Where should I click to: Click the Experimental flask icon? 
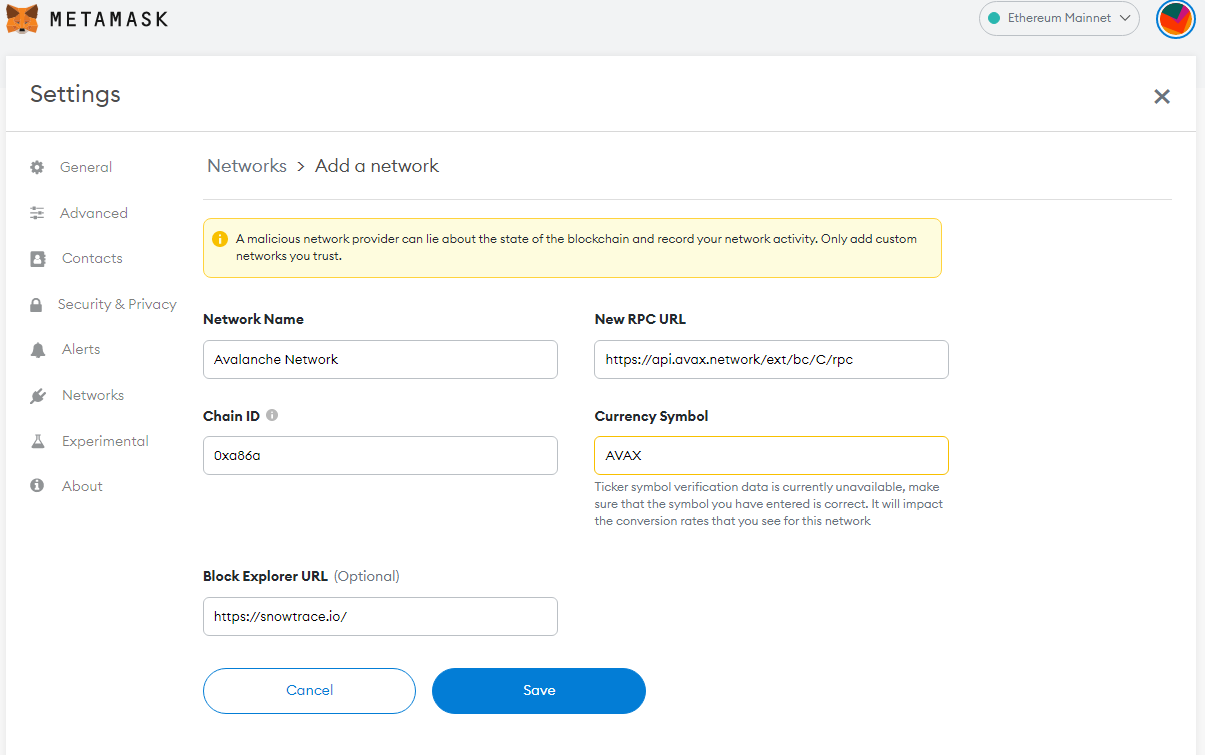click(38, 441)
